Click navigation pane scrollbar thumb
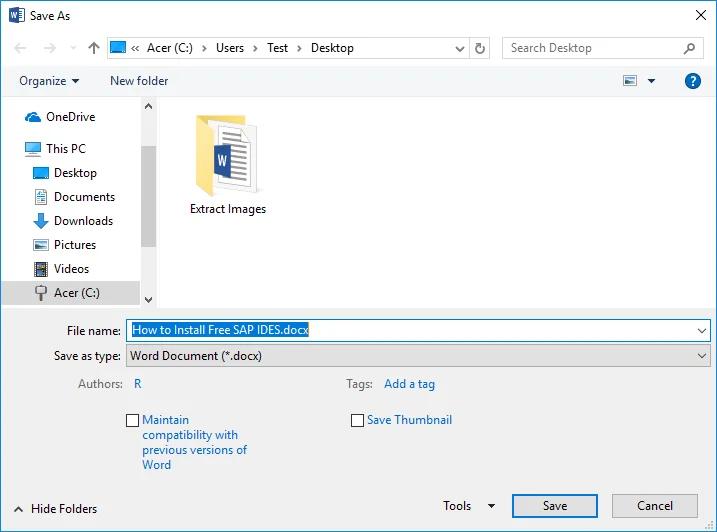The height and width of the screenshot is (532, 717). 148,196
